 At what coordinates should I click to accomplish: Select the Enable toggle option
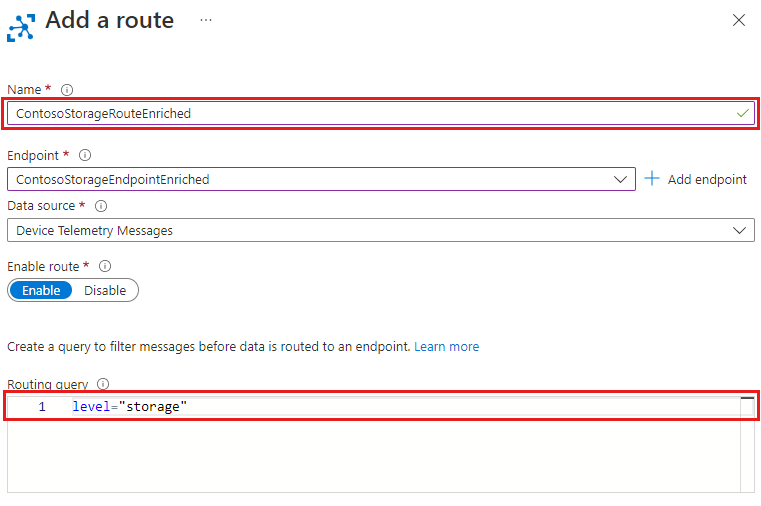point(41,290)
